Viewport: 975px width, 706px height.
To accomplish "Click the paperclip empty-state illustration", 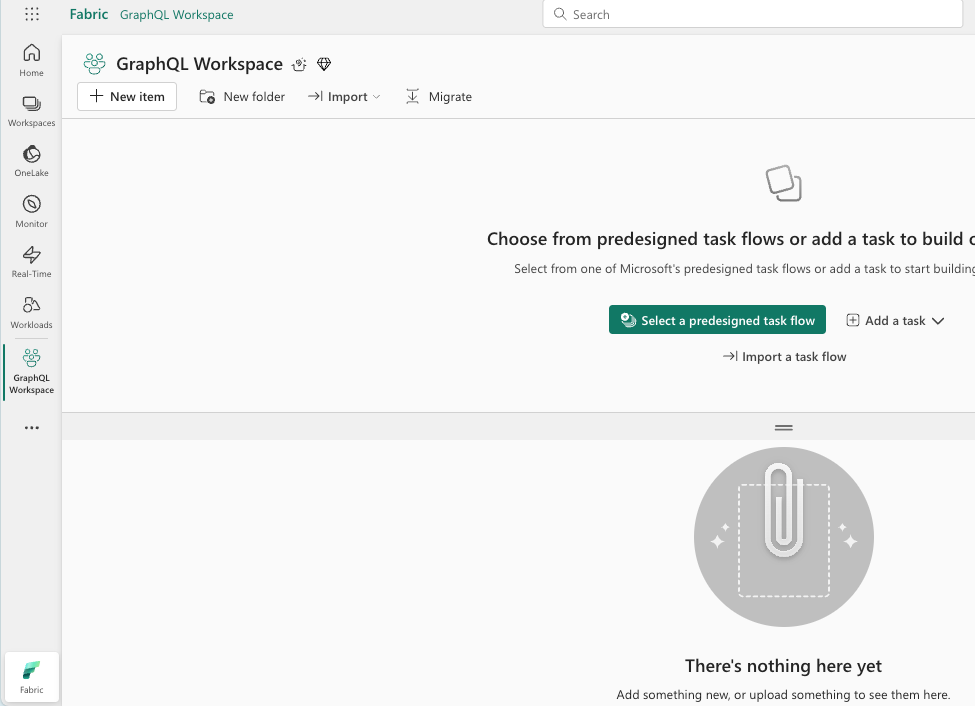I will pyautogui.click(x=783, y=537).
